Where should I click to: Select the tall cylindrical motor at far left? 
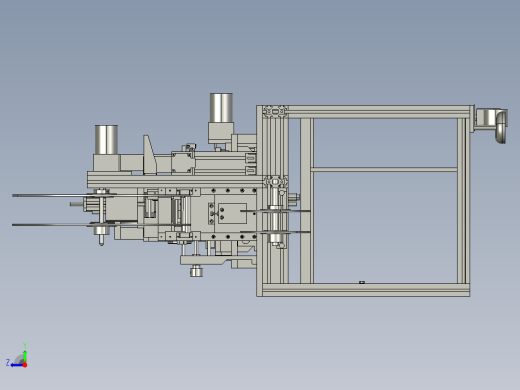point(106,139)
